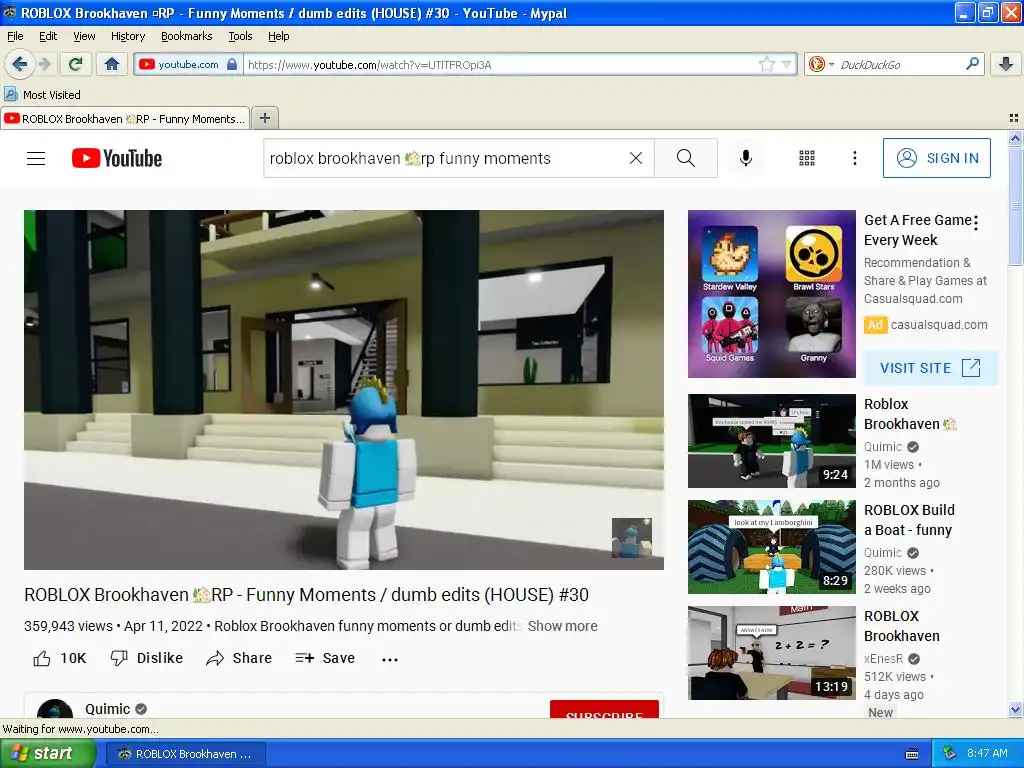Image resolution: width=1024 pixels, height=768 pixels.
Task: Open the DuckDuckGo search engine dropdown
Action: 821,64
